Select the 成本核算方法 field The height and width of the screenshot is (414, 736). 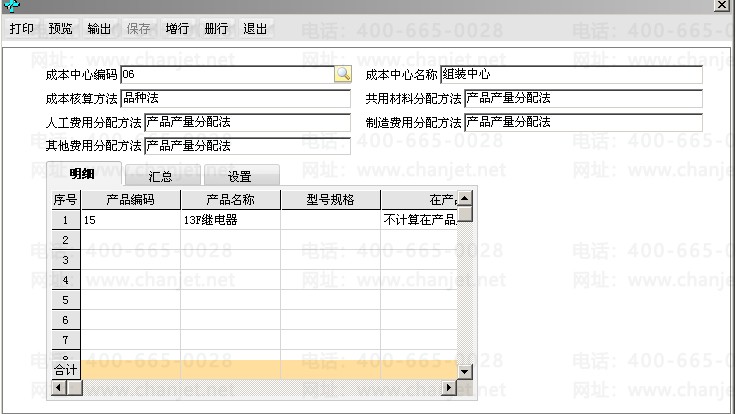(x=236, y=99)
